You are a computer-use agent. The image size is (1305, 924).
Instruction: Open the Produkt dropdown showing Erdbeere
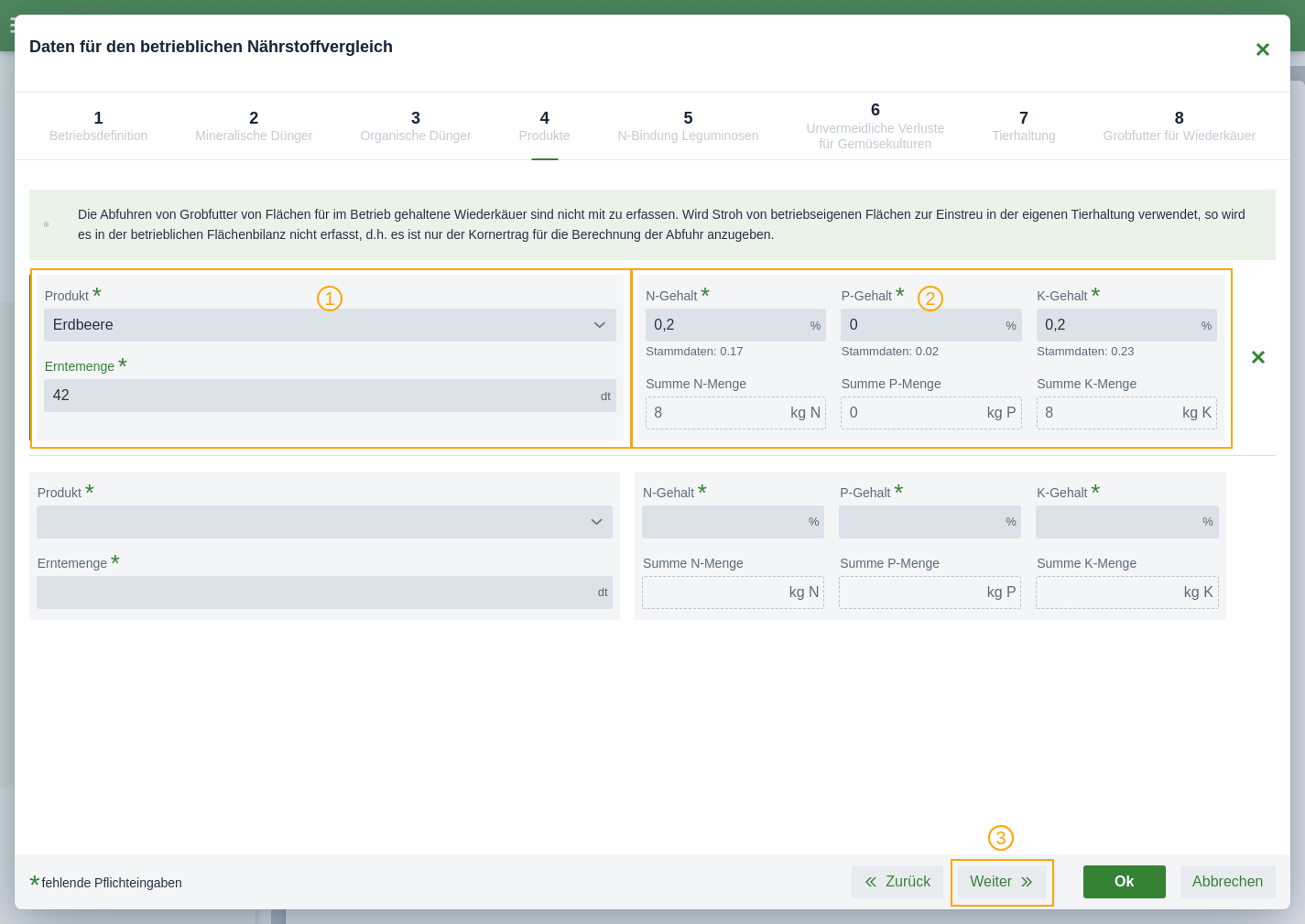330,325
